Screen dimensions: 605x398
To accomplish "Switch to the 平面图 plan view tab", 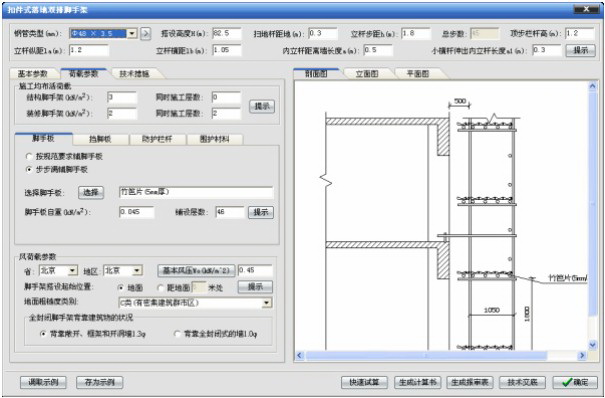I will [x=417, y=74].
